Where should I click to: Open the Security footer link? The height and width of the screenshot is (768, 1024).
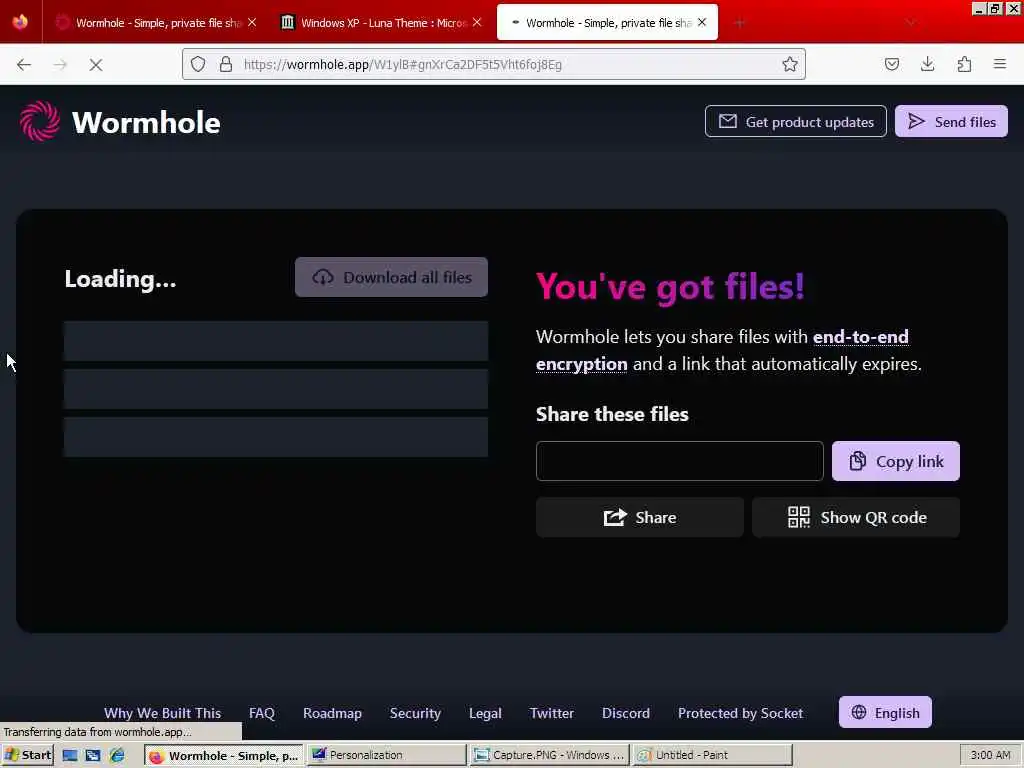415,713
